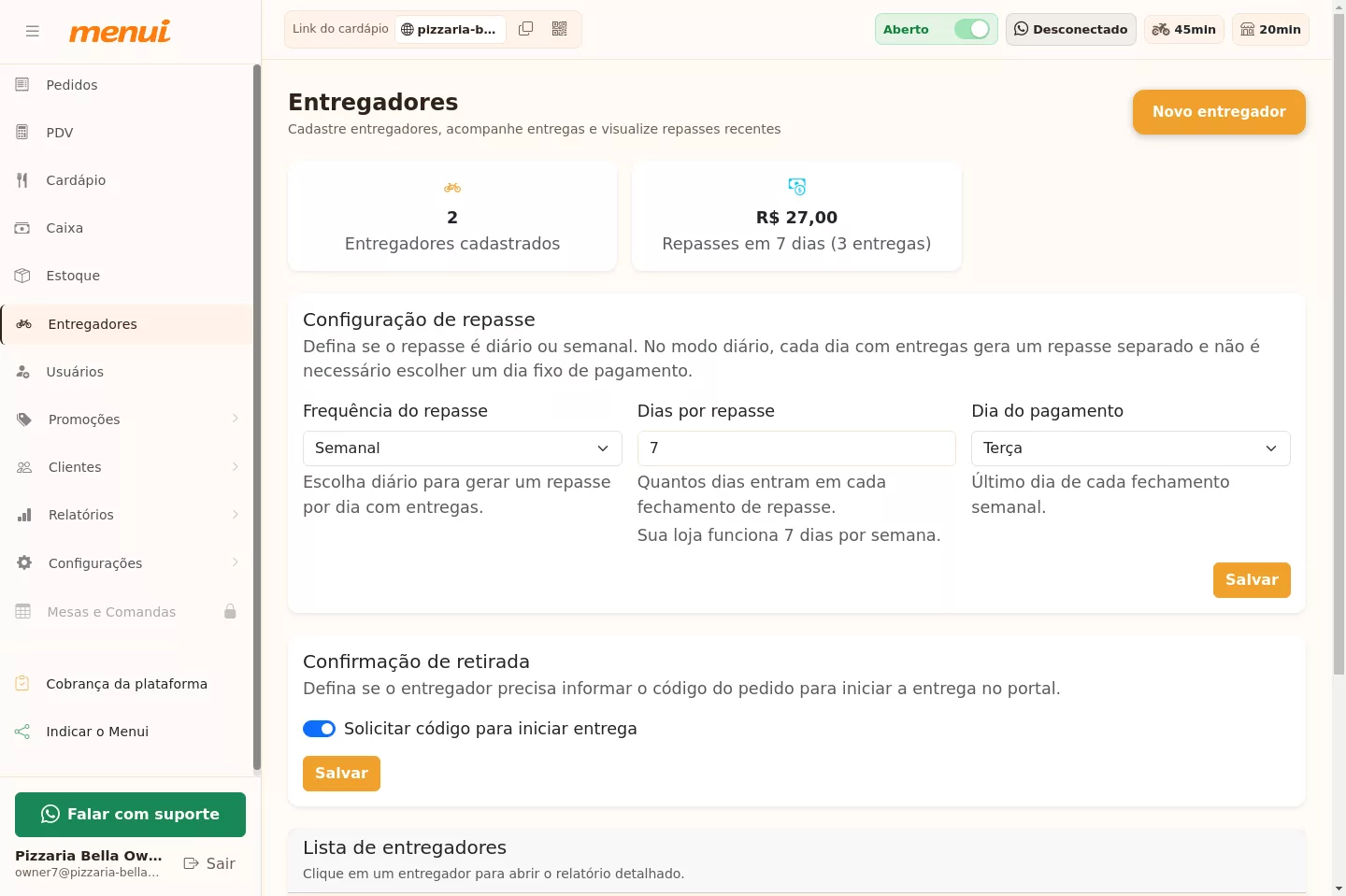Viewport: 1346px width, 896px height.
Task: Click the Configurações gear icon
Action: pos(24,563)
